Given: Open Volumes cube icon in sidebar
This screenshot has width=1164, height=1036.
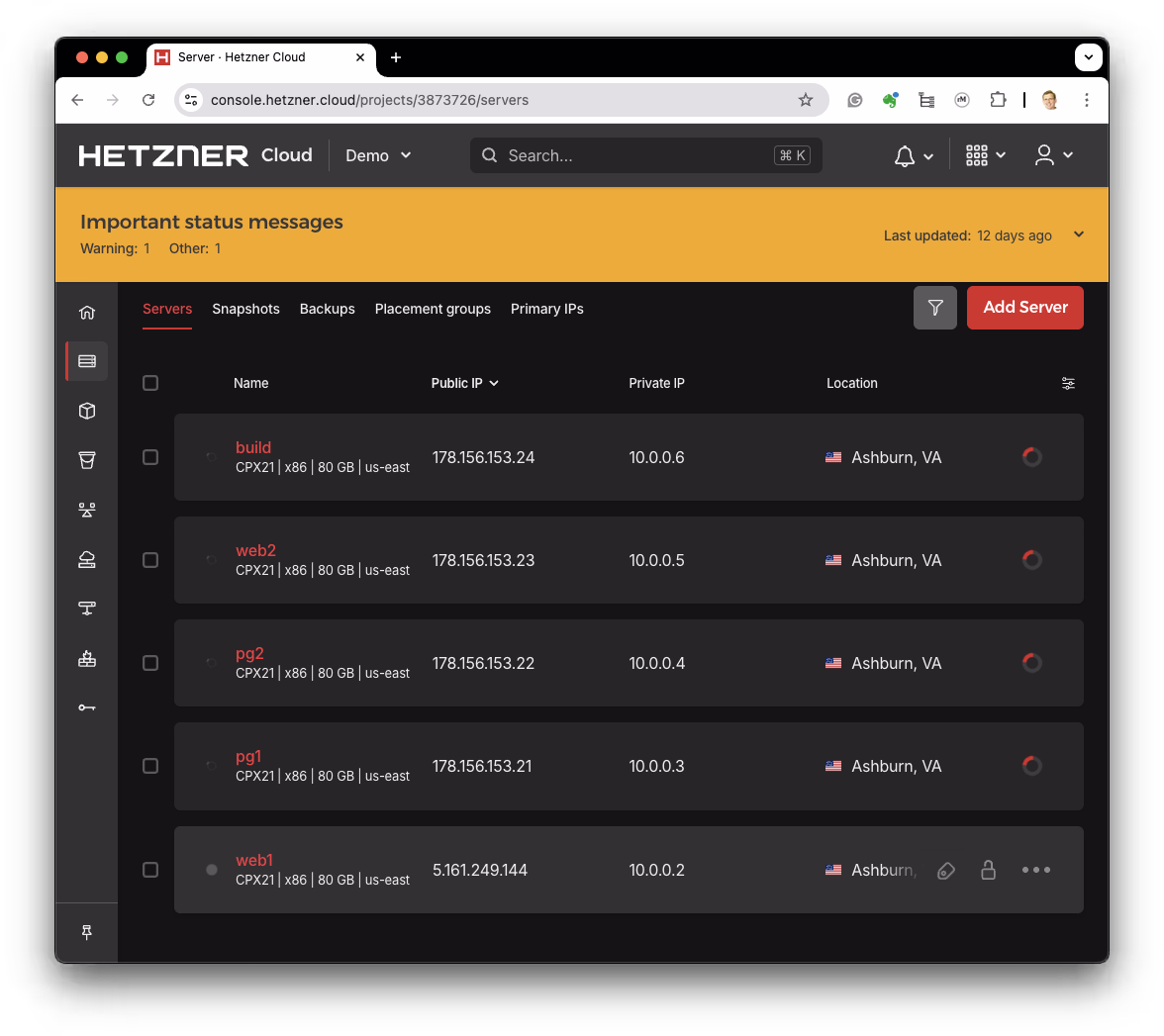Looking at the screenshot, I should [87, 411].
